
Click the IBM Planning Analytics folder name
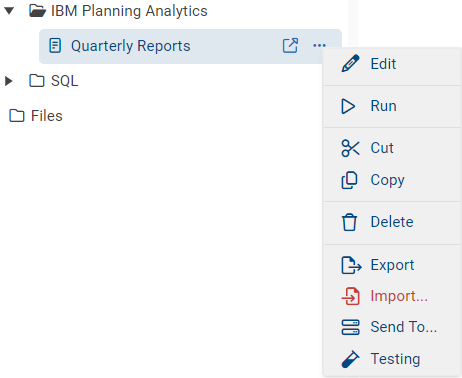point(129,11)
